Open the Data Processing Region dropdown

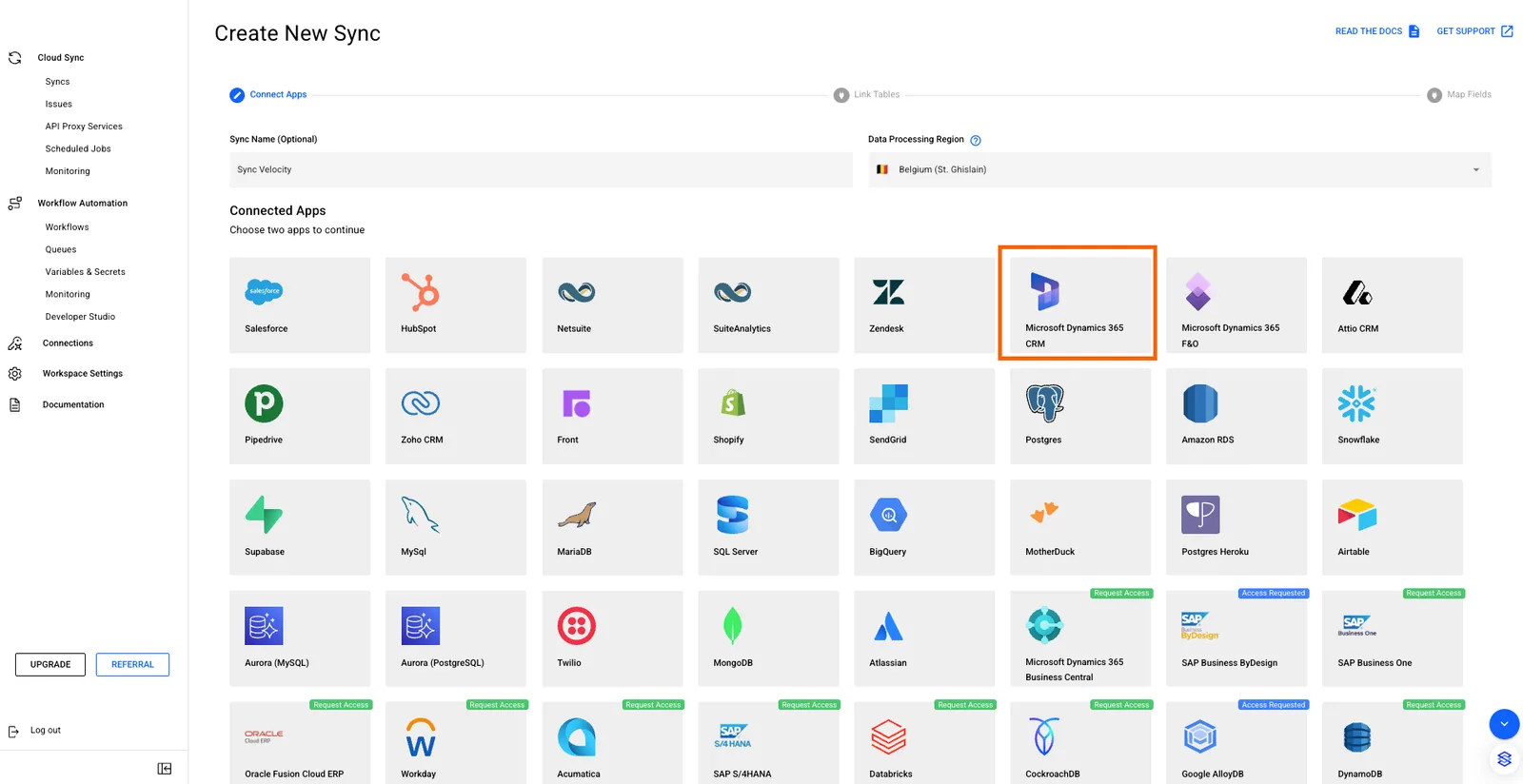tap(1179, 169)
